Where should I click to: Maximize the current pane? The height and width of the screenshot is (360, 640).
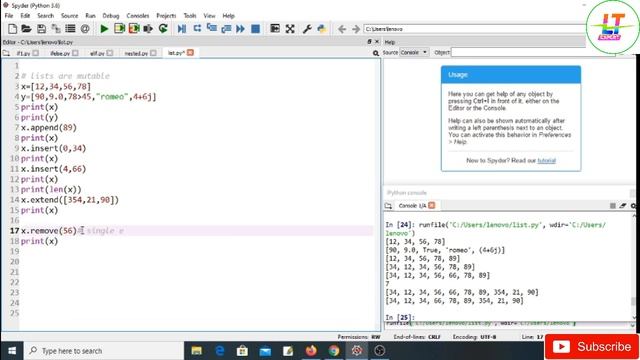(x=275, y=29)
